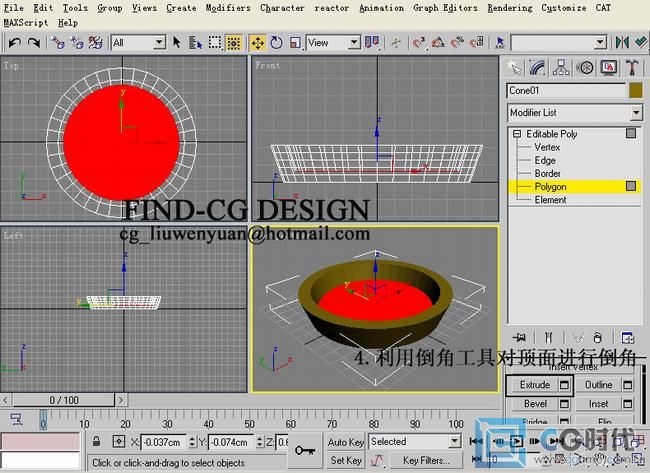Activate the Select and Scale tool
The image size is (650, 473).
[295, 42]
